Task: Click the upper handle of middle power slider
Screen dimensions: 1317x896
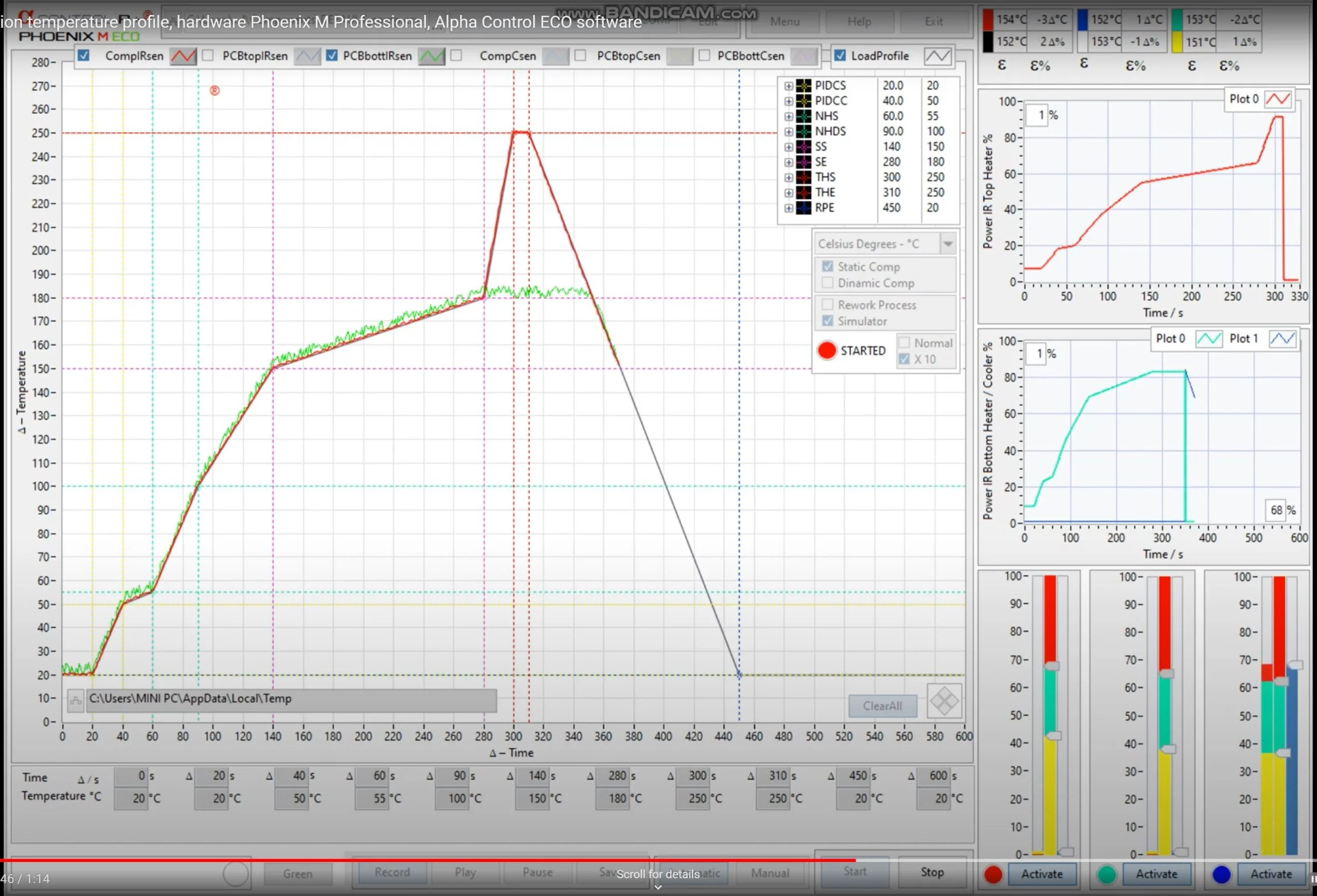Action: pos(1166,674)
